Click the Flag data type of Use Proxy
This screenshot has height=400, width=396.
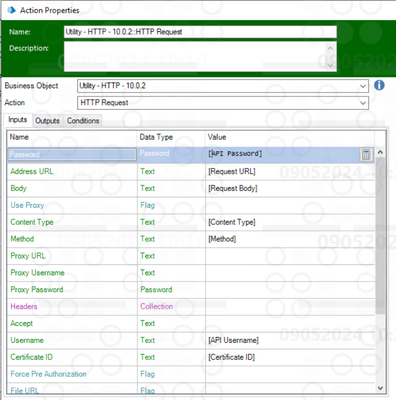click(x=148, y=205)
